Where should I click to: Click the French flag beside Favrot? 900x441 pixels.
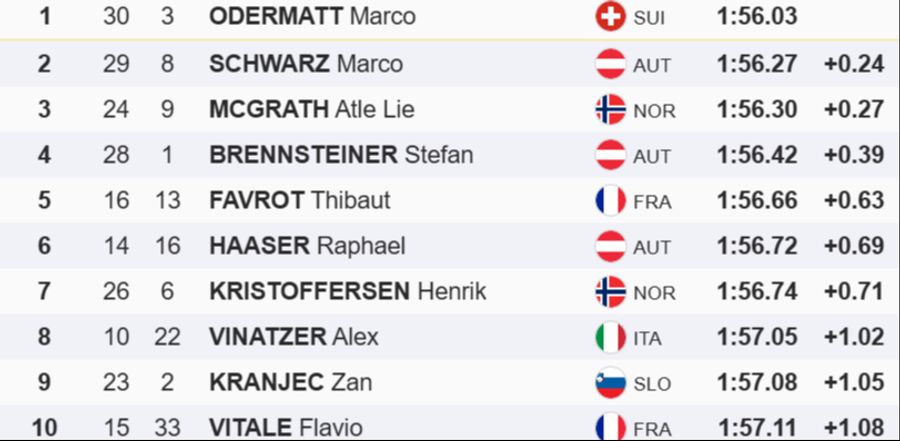pos(610,201)
